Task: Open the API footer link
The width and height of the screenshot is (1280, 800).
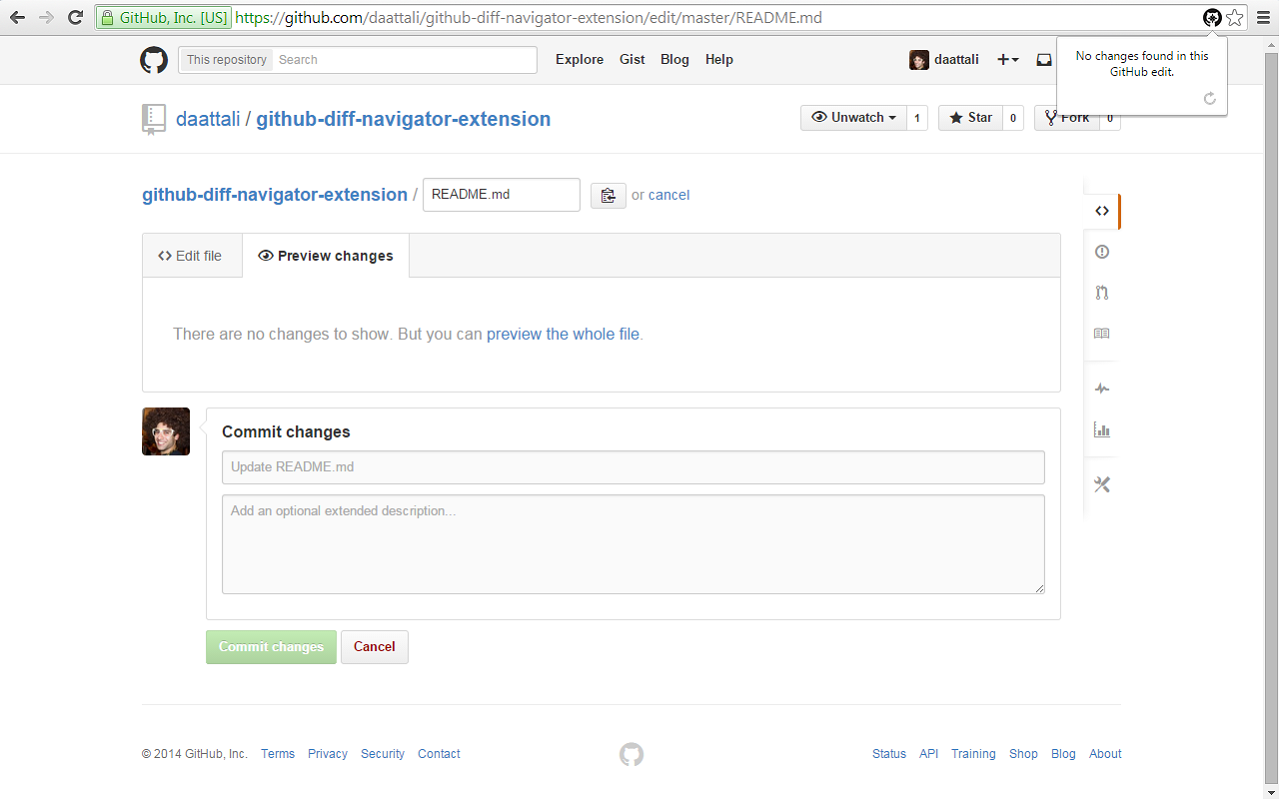Action: pyautogui.click(x=929, y=754)
